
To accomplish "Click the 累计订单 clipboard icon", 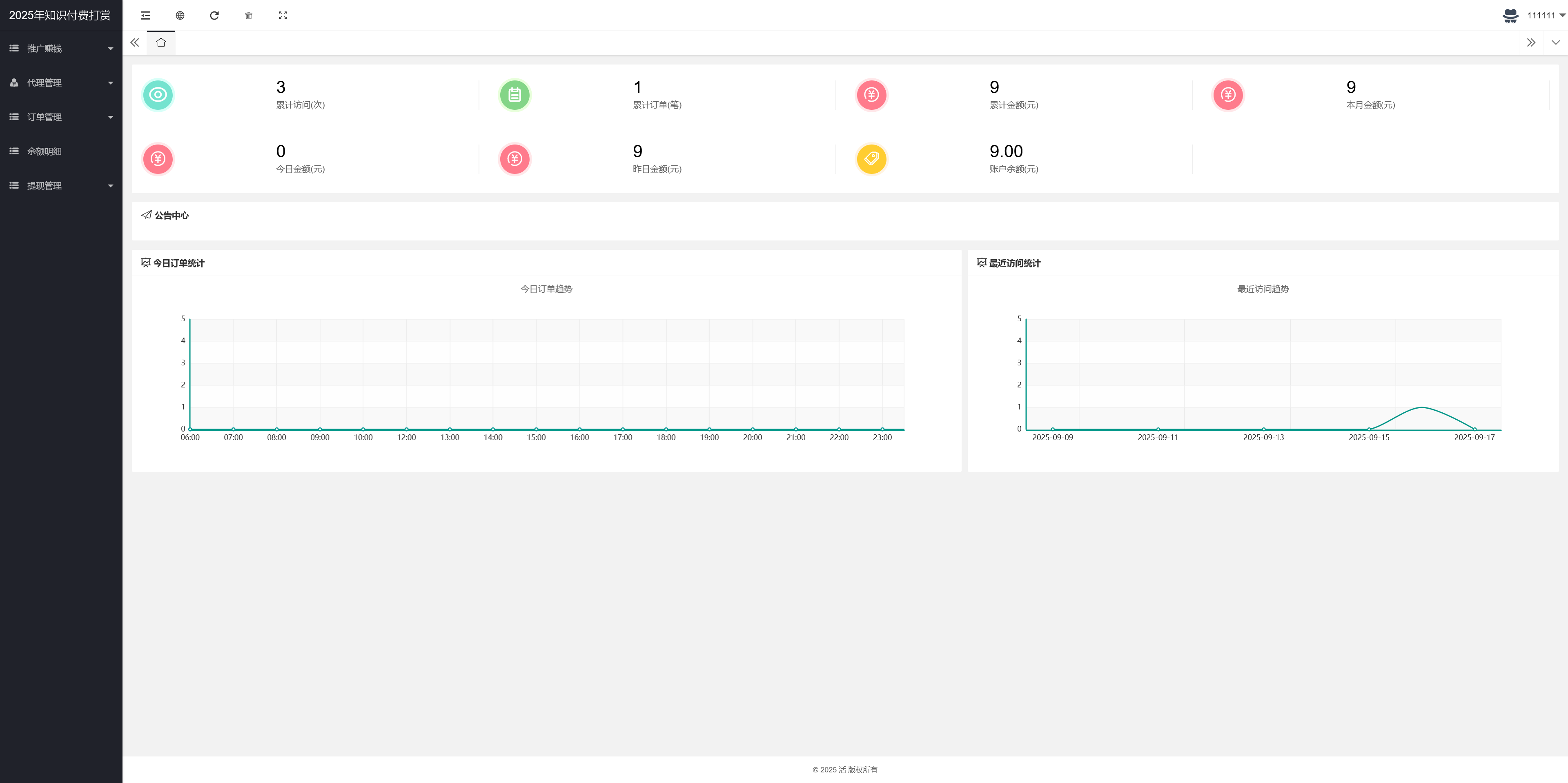I will [x=514, y=95].
